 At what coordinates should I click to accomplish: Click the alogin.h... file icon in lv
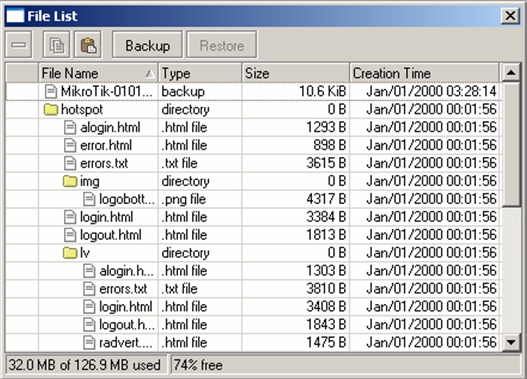(x=89, y=271)
